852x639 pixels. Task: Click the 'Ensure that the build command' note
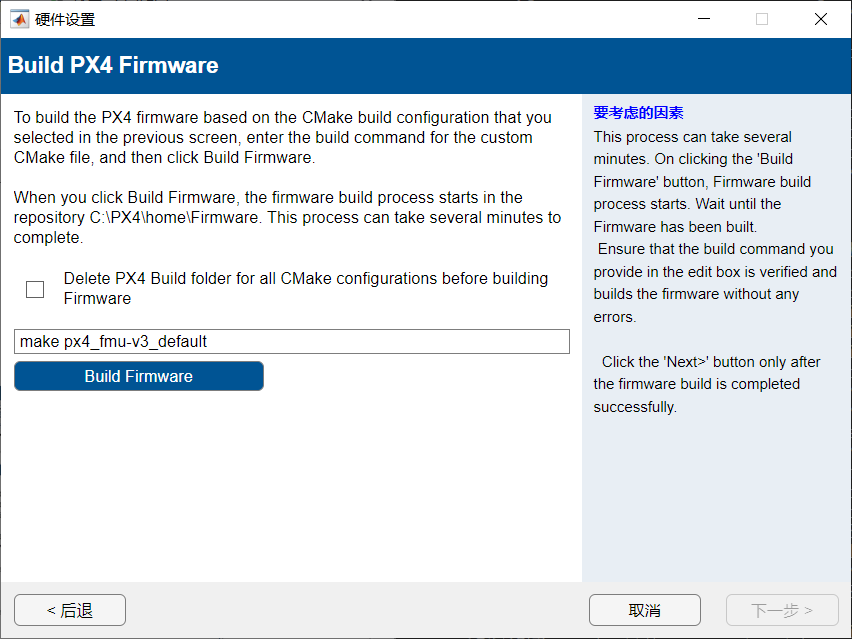click(x=714, y=283)
